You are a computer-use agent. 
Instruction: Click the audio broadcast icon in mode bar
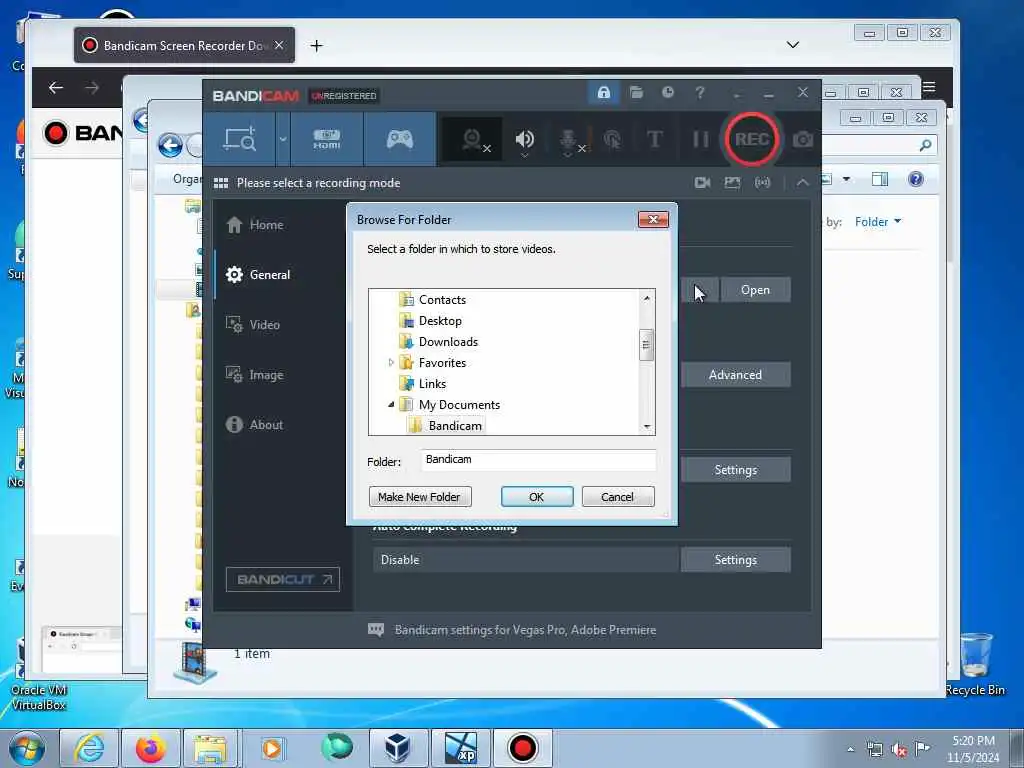tap(762, 183)
